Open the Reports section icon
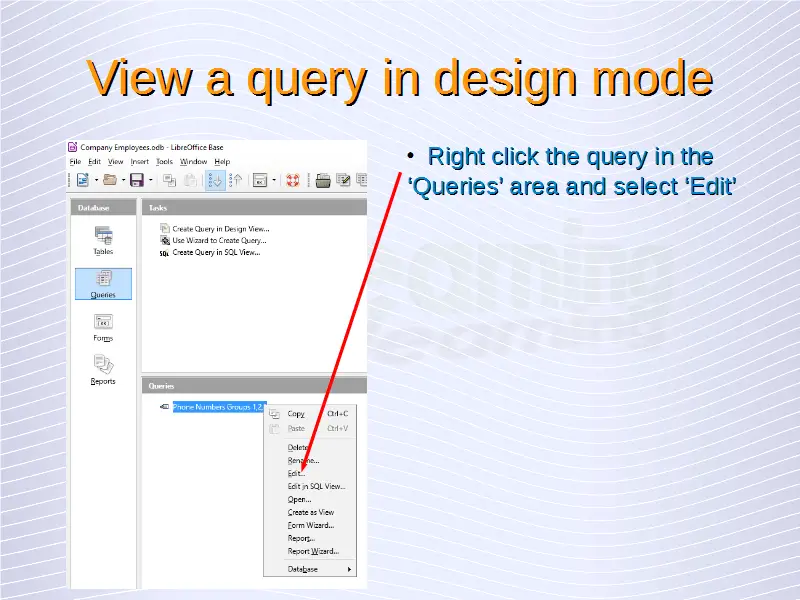 [x=103, y=368]
